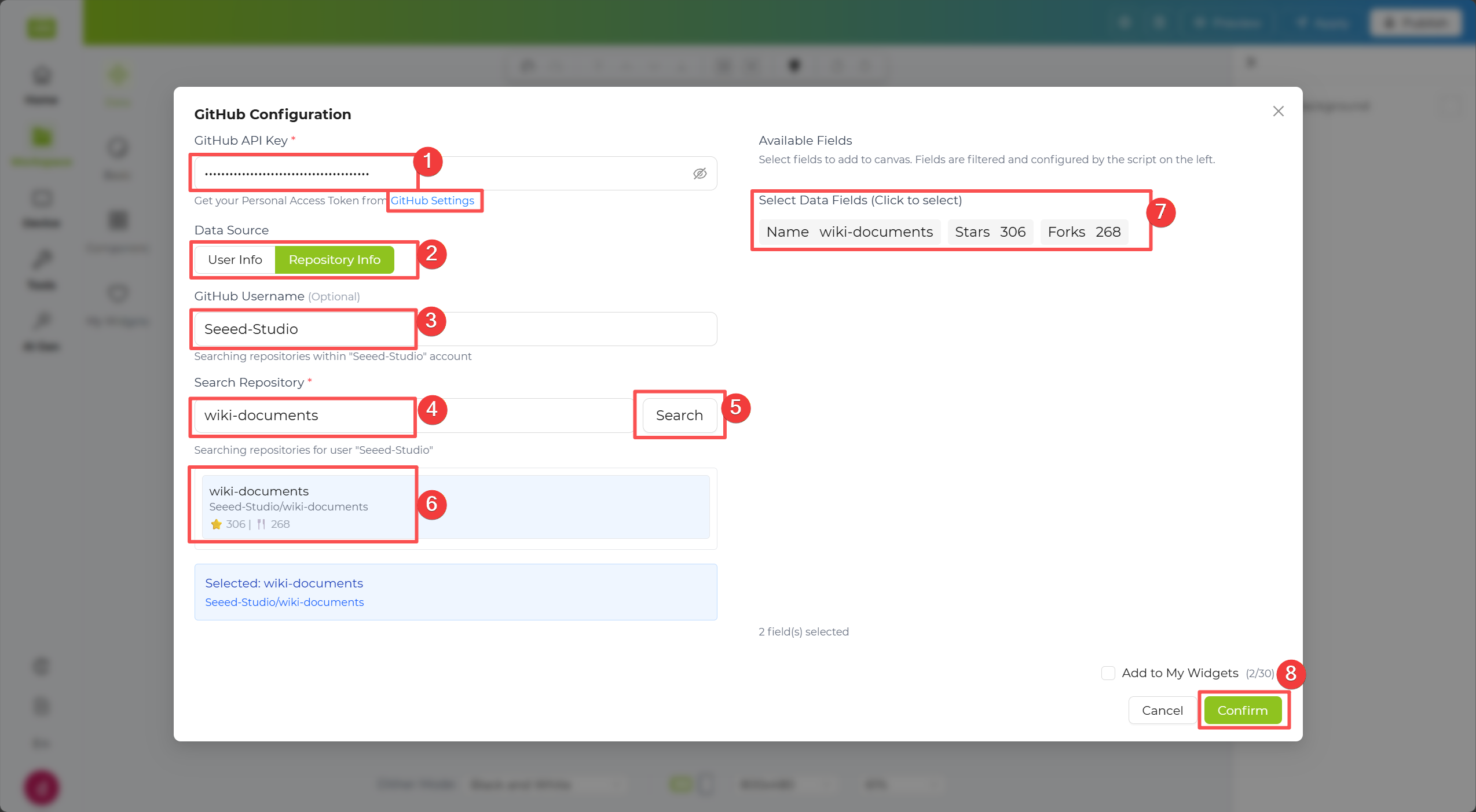Screen dimensions: 1476x812
Task: Close the GitHub Configuration dialog
Action: pyautogui.click(x=1278, y=111)
